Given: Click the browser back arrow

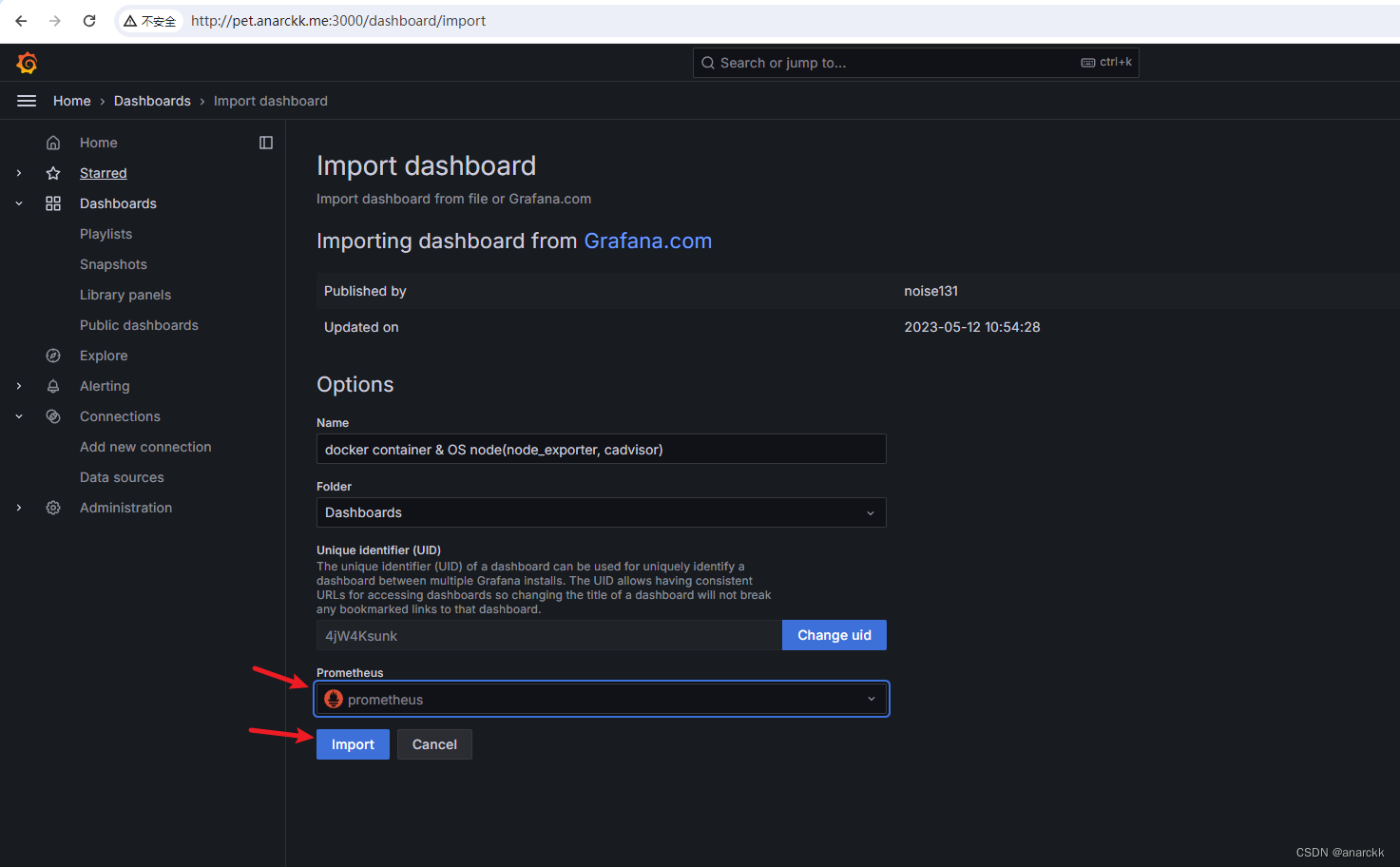Looking at the screenshot, I should coord(21,21).
